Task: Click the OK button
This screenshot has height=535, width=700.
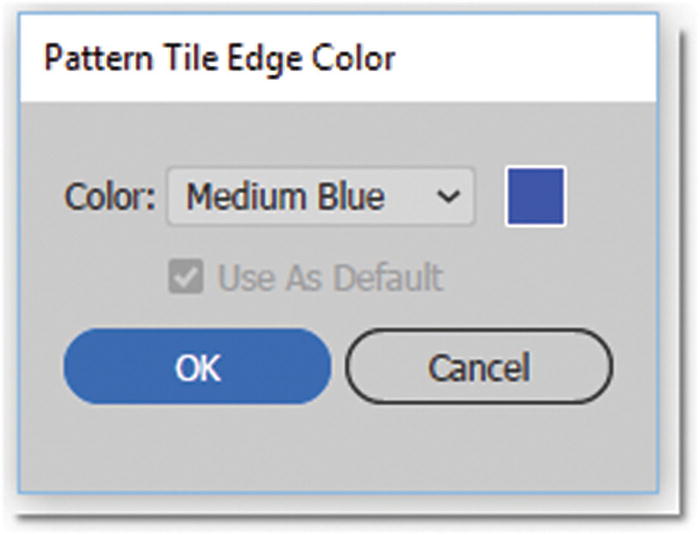Action: (x=197, y=367)
